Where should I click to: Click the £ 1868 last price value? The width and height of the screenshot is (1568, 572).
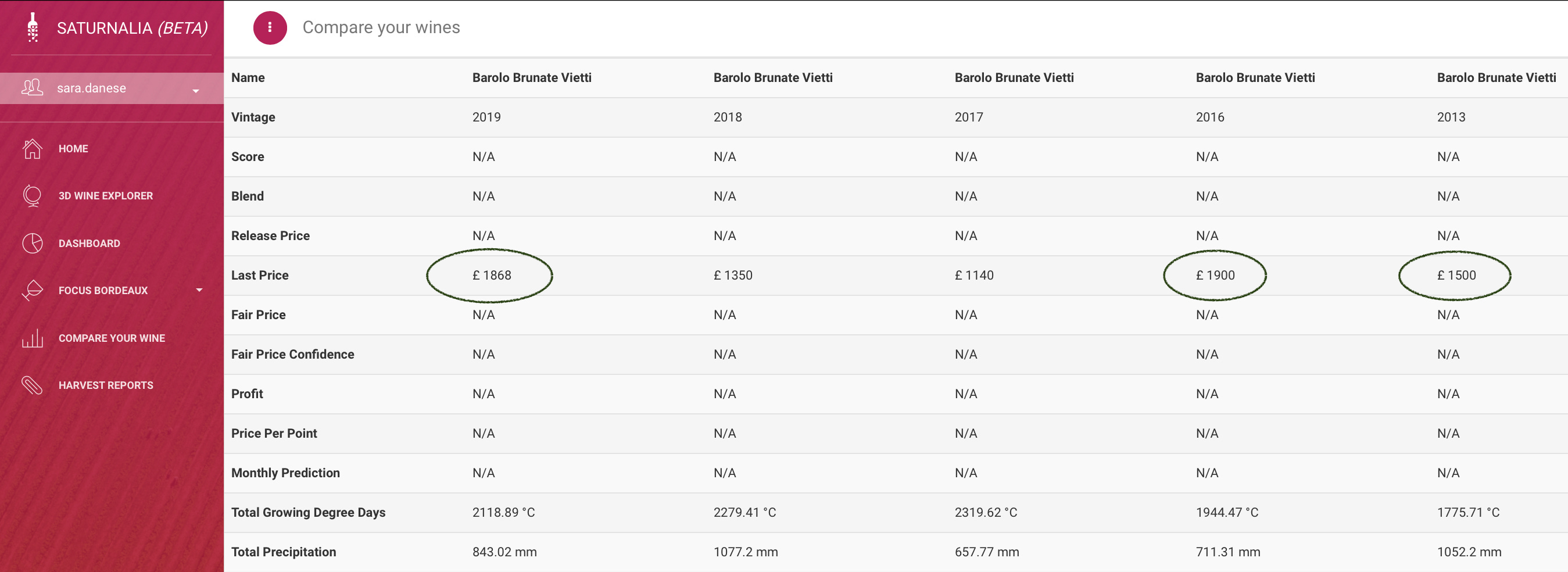tap(492, 275)
